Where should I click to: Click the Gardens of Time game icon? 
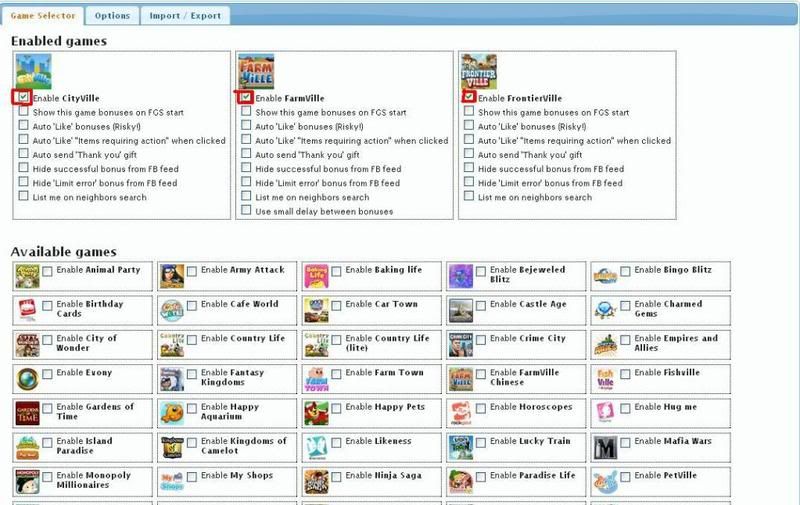click(x=28, y=413)
